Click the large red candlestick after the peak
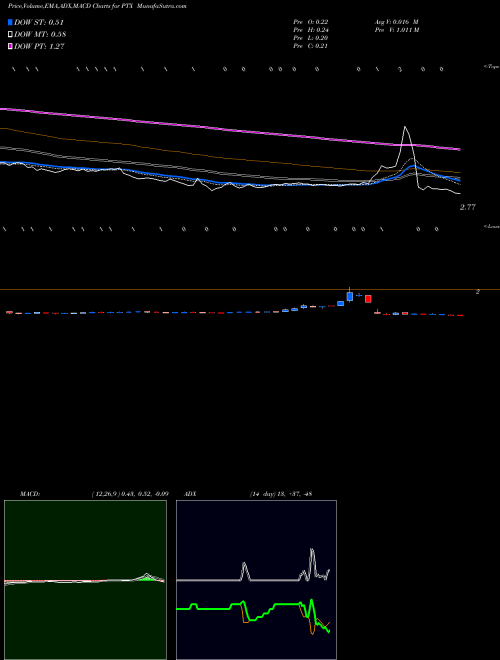Viewport: 500px width, 660px height. click(368, 299)
